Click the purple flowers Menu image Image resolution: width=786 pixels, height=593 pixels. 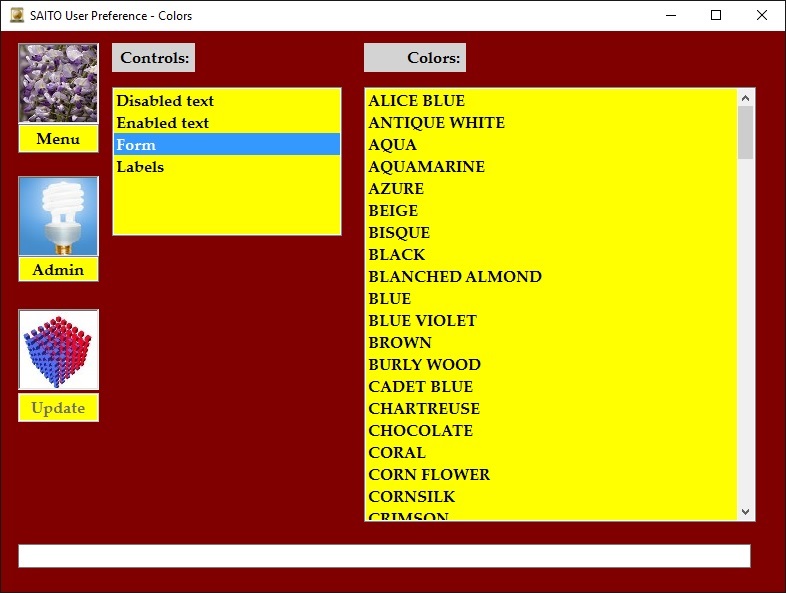[58, 83]
